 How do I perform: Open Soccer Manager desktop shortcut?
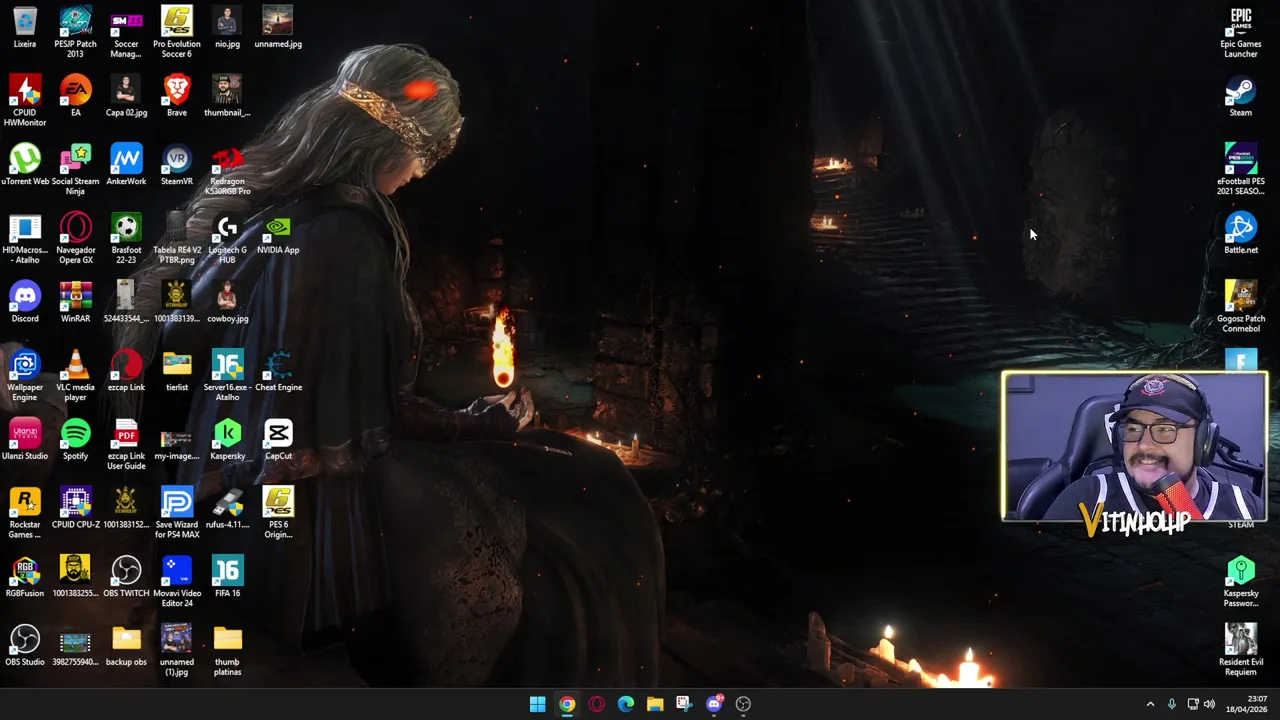pyautogui.click(x=126, y=32)
